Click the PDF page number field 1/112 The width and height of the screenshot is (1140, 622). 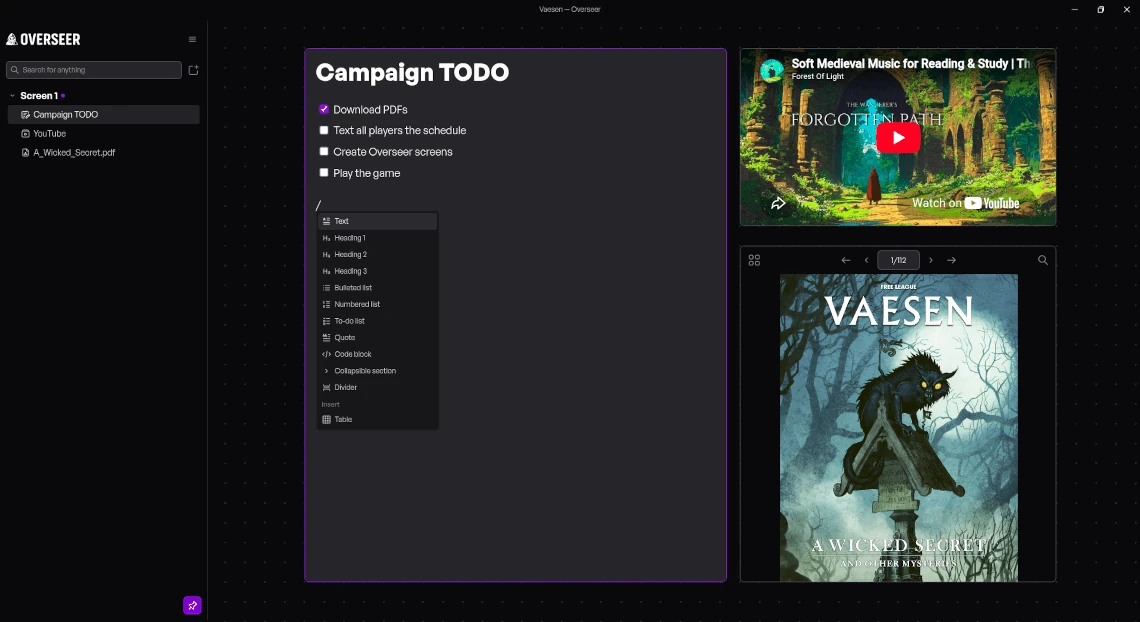coord(899,260)
